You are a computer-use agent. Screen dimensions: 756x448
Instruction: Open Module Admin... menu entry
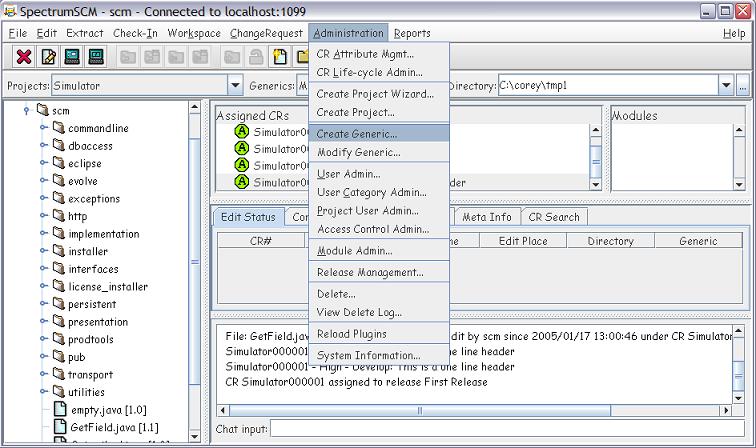tap(379, 251)
